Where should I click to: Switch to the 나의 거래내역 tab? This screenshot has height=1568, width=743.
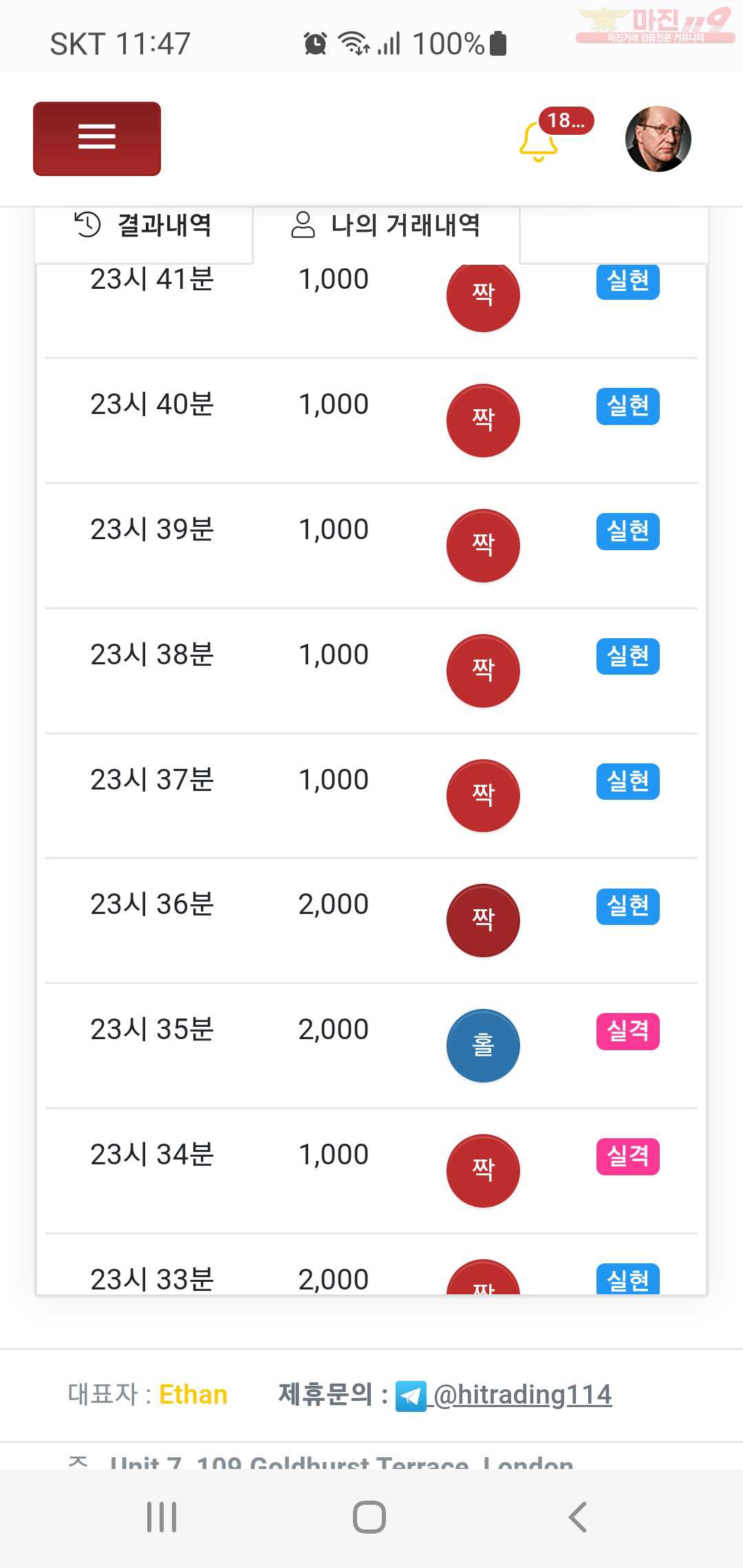pyautogui.click(x=386, y=226)
